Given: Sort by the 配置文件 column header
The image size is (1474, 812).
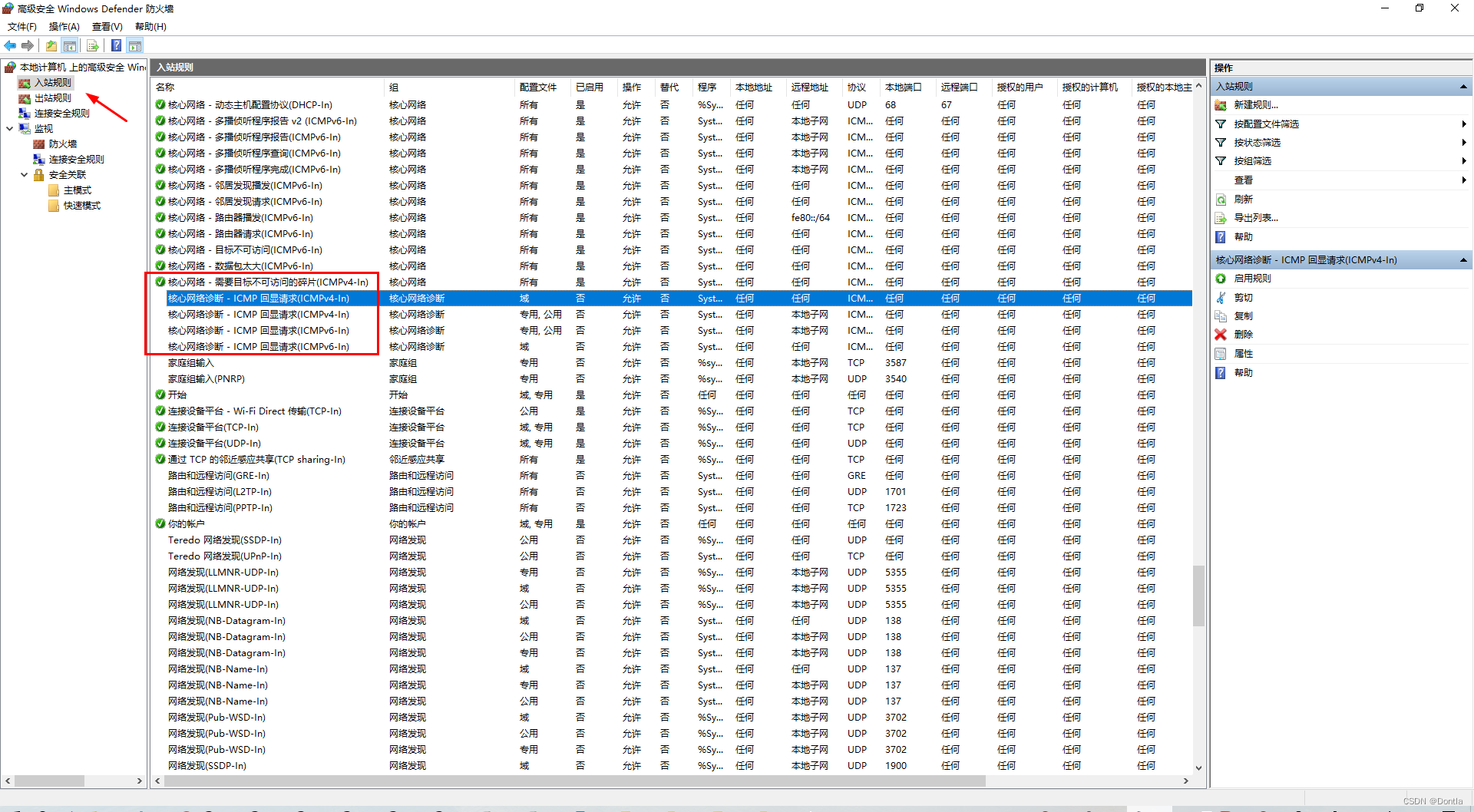Looking at the screenshot, I should coord(543,87).
